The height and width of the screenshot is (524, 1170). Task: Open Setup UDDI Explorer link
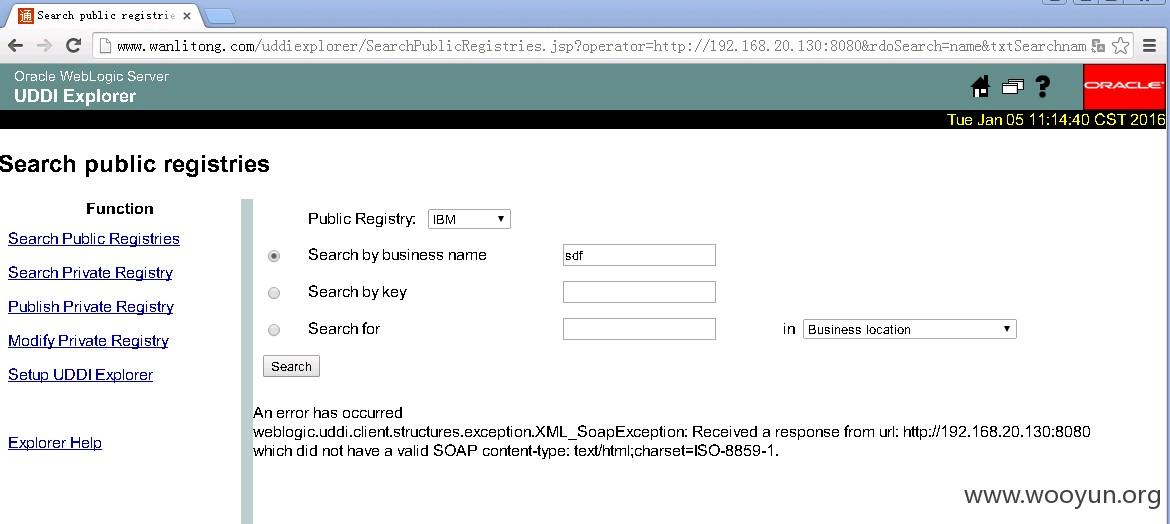coord(81,375)
